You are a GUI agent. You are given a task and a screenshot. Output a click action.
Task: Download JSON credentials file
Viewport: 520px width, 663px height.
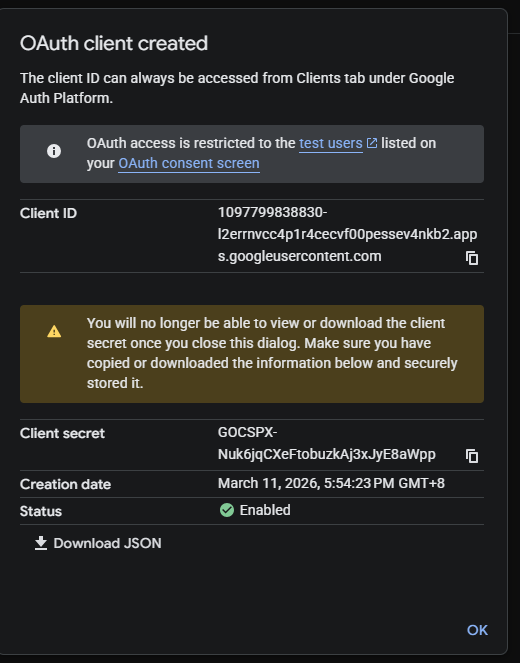(98, 543)
